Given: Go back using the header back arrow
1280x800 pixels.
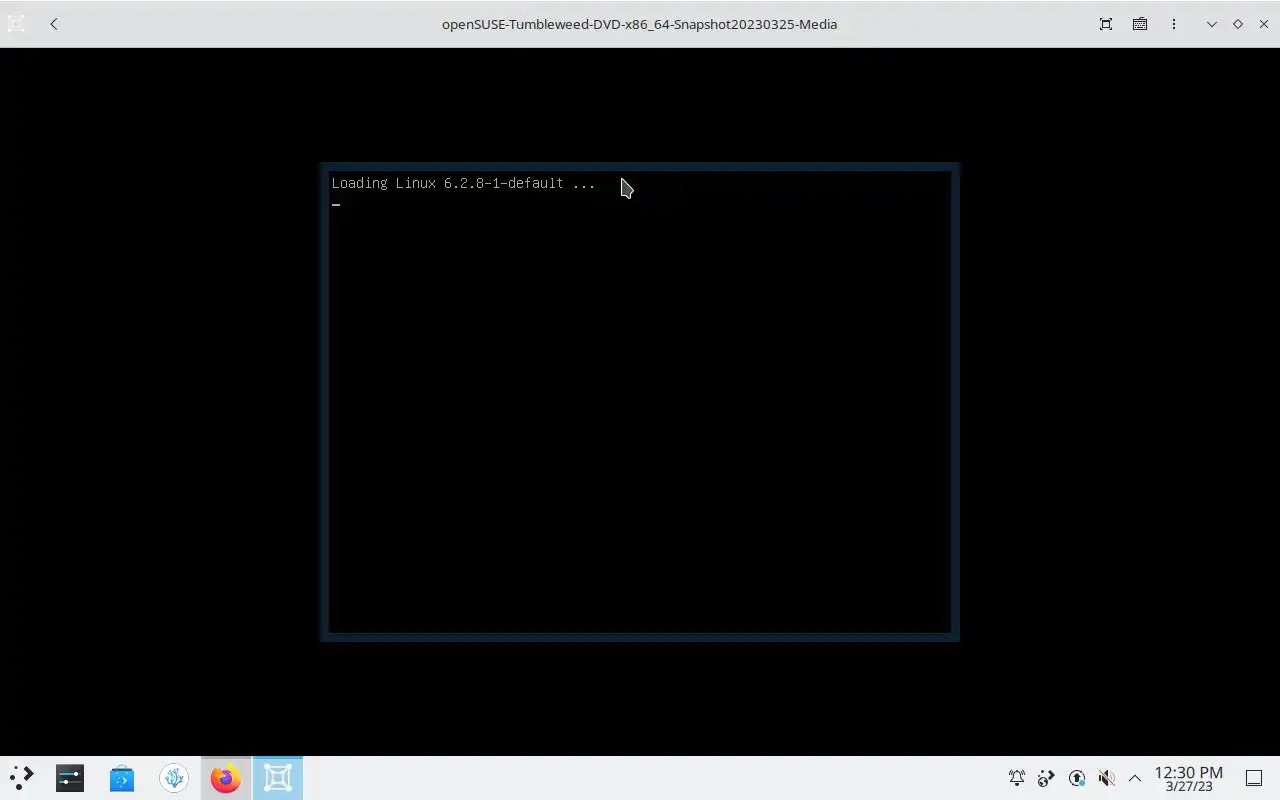Looking at the screenshot, I should pos(54,24).
